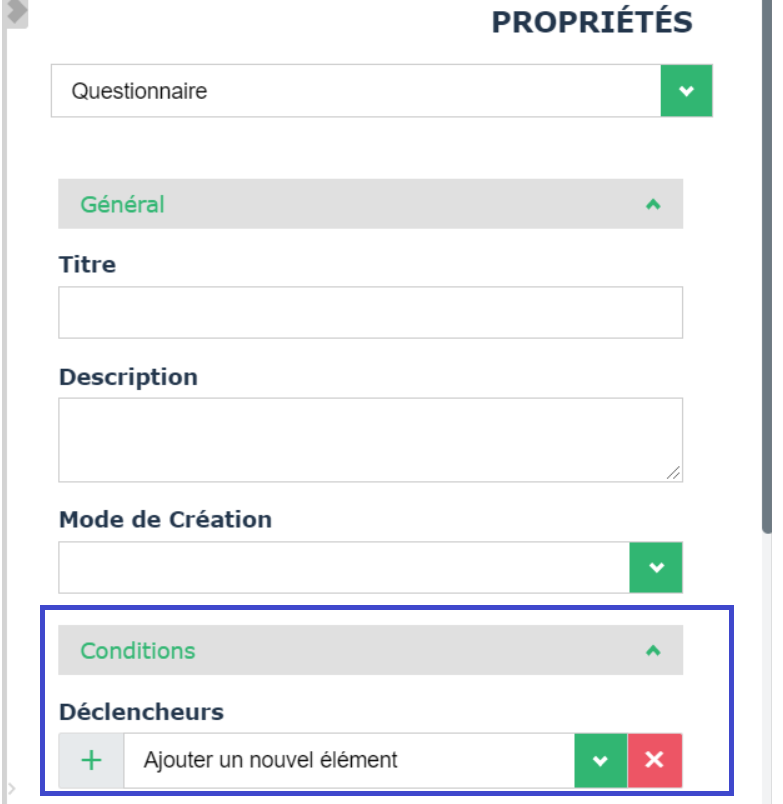Open the Questionnaire dropdown with its green arrow

point(686,91)
